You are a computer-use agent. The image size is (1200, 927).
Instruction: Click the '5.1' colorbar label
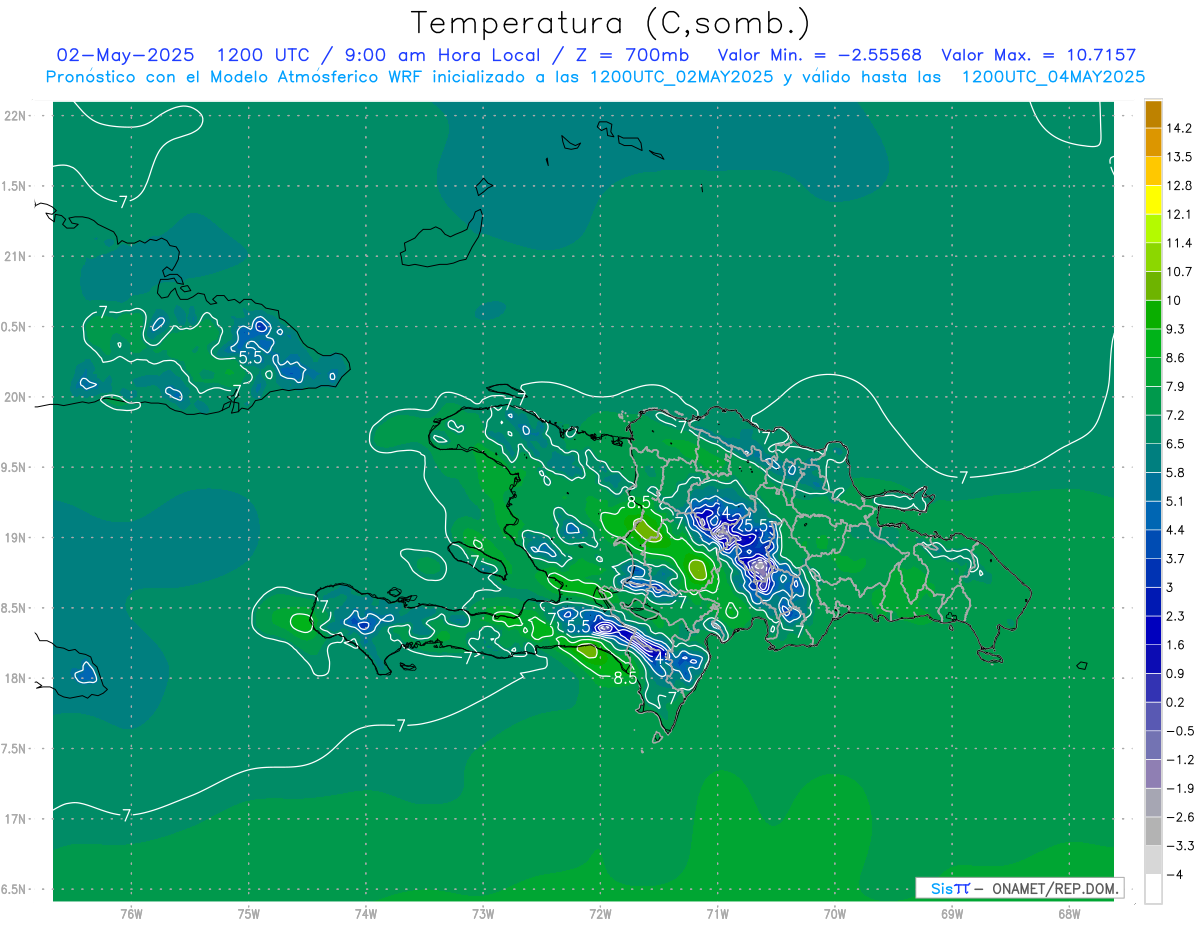pyautogui.click(x=1175, y=501)
